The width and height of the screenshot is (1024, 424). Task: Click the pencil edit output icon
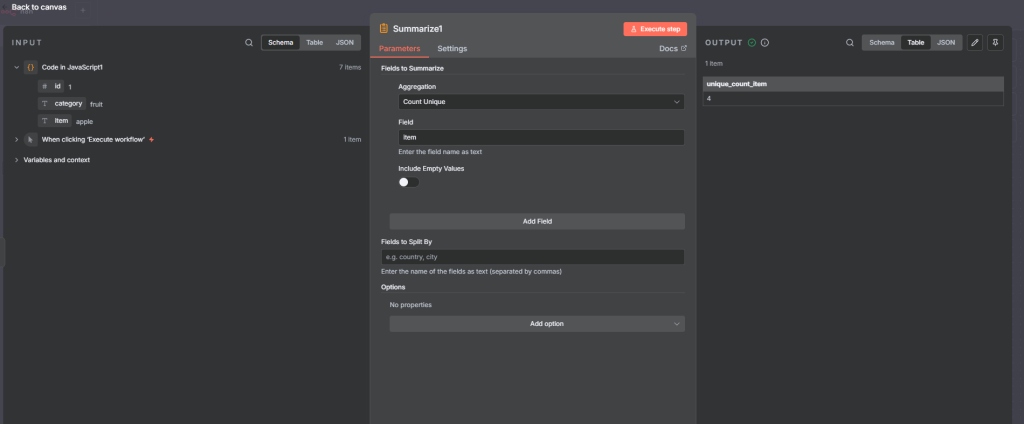975,43
